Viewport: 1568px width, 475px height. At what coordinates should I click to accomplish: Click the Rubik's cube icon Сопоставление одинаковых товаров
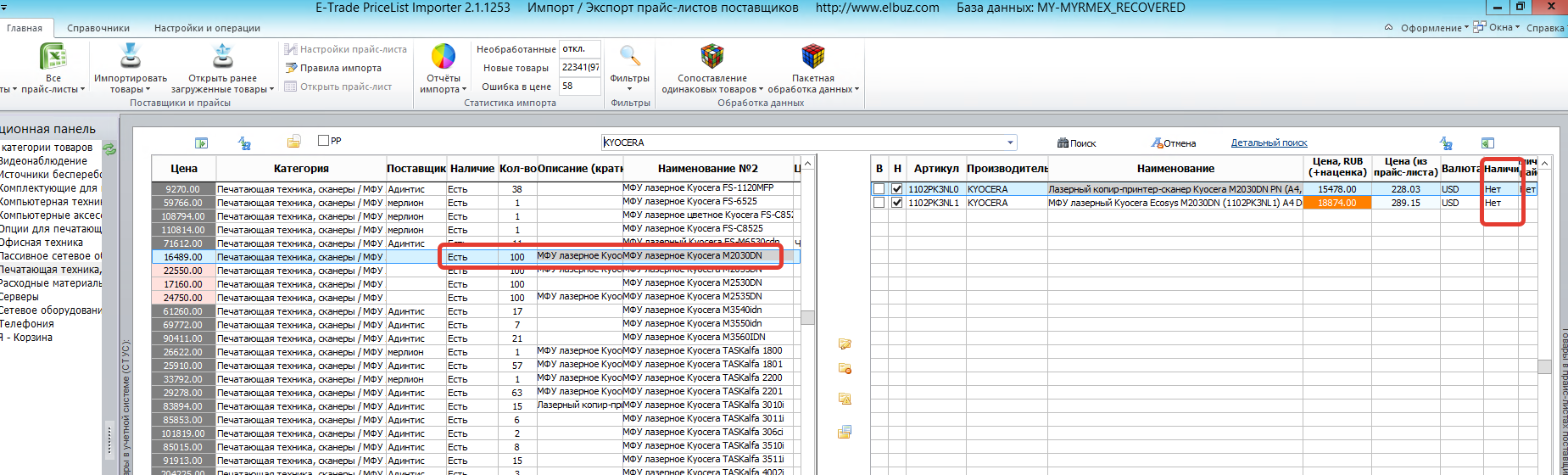(x=712, y=56)
